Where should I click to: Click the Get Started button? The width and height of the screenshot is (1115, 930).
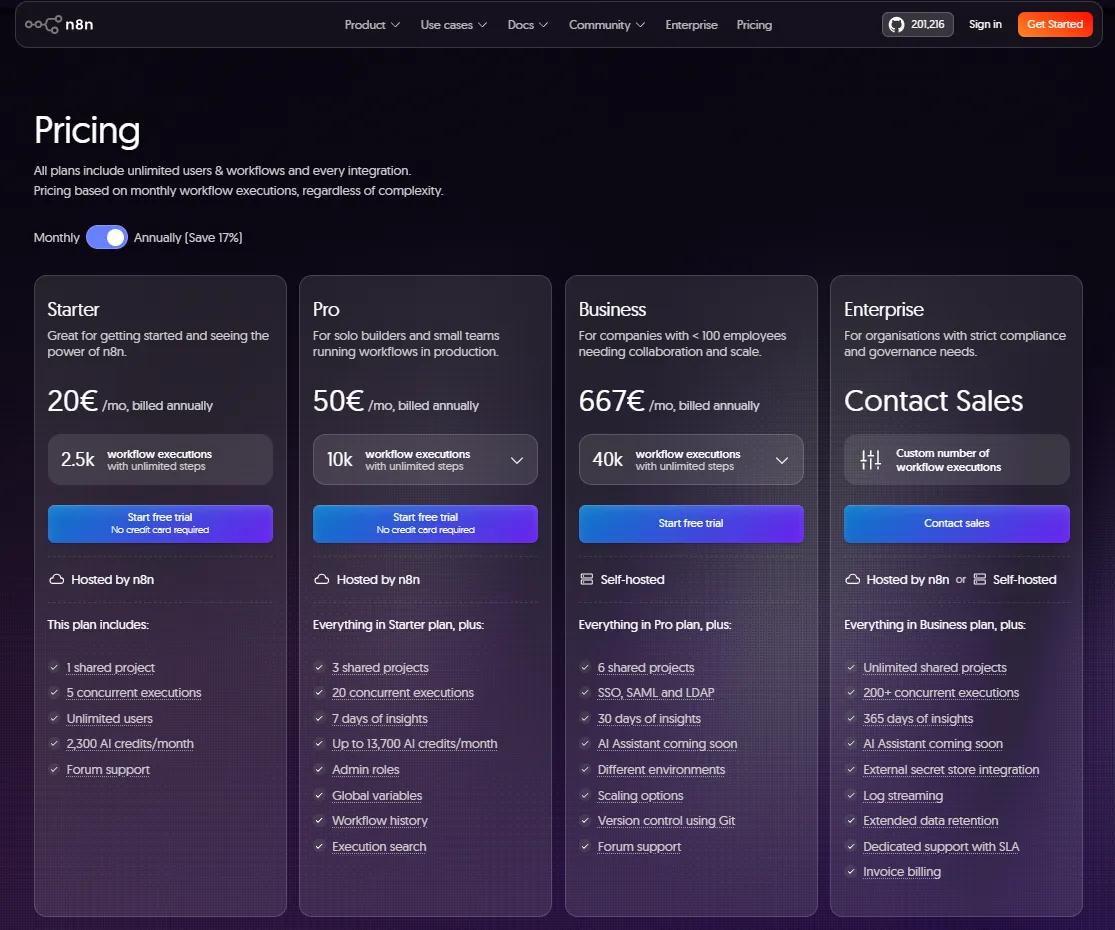tap(1055, 24)
